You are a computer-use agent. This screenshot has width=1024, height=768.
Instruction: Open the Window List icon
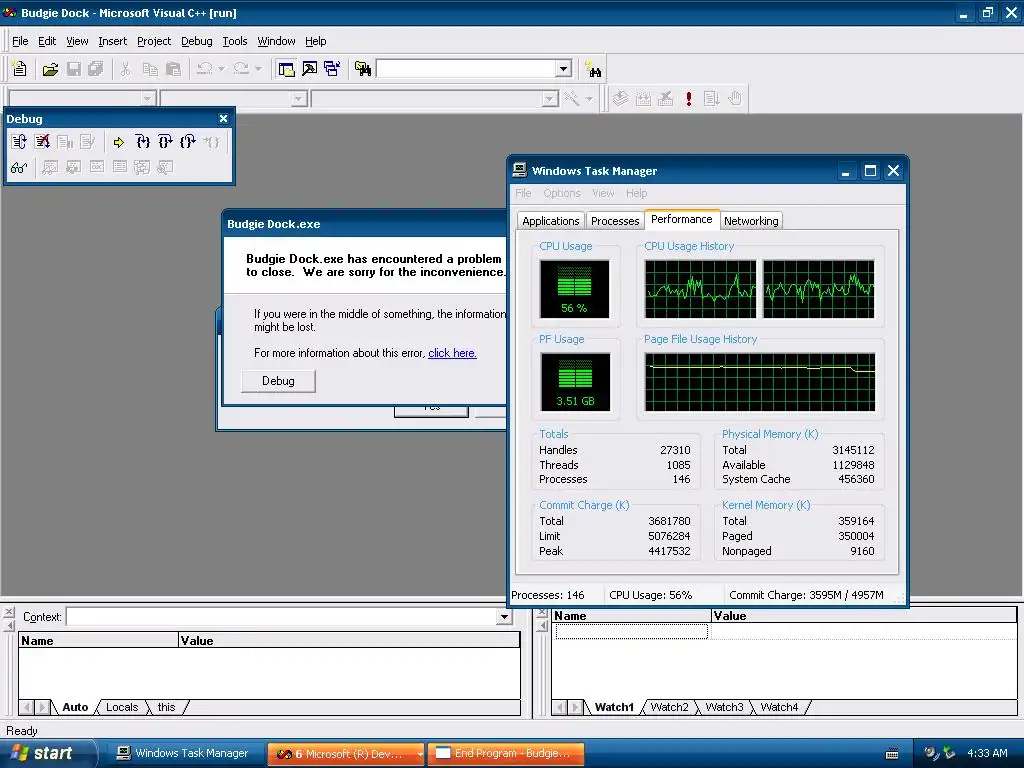click(332, 69)
